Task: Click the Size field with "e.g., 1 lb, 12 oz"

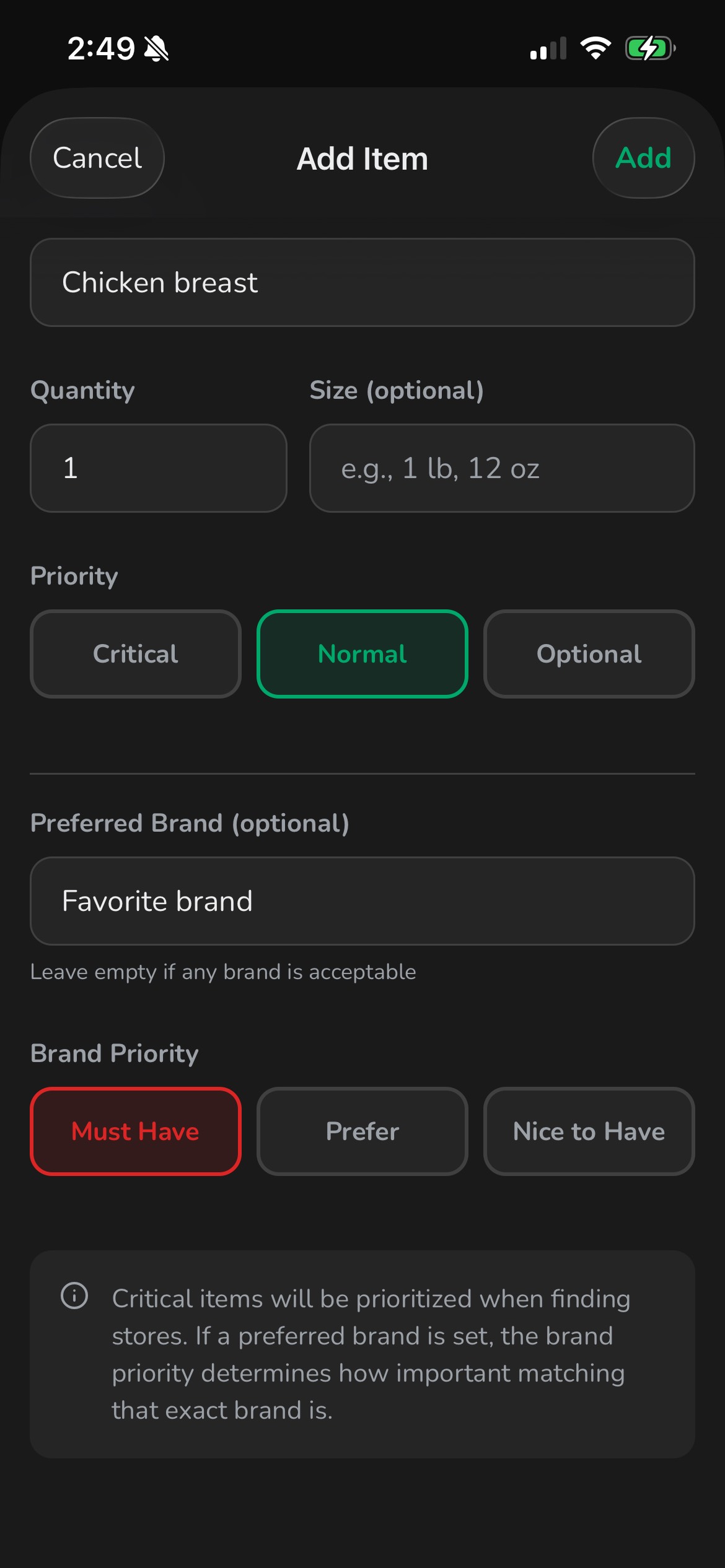Action: pos(502,468)
